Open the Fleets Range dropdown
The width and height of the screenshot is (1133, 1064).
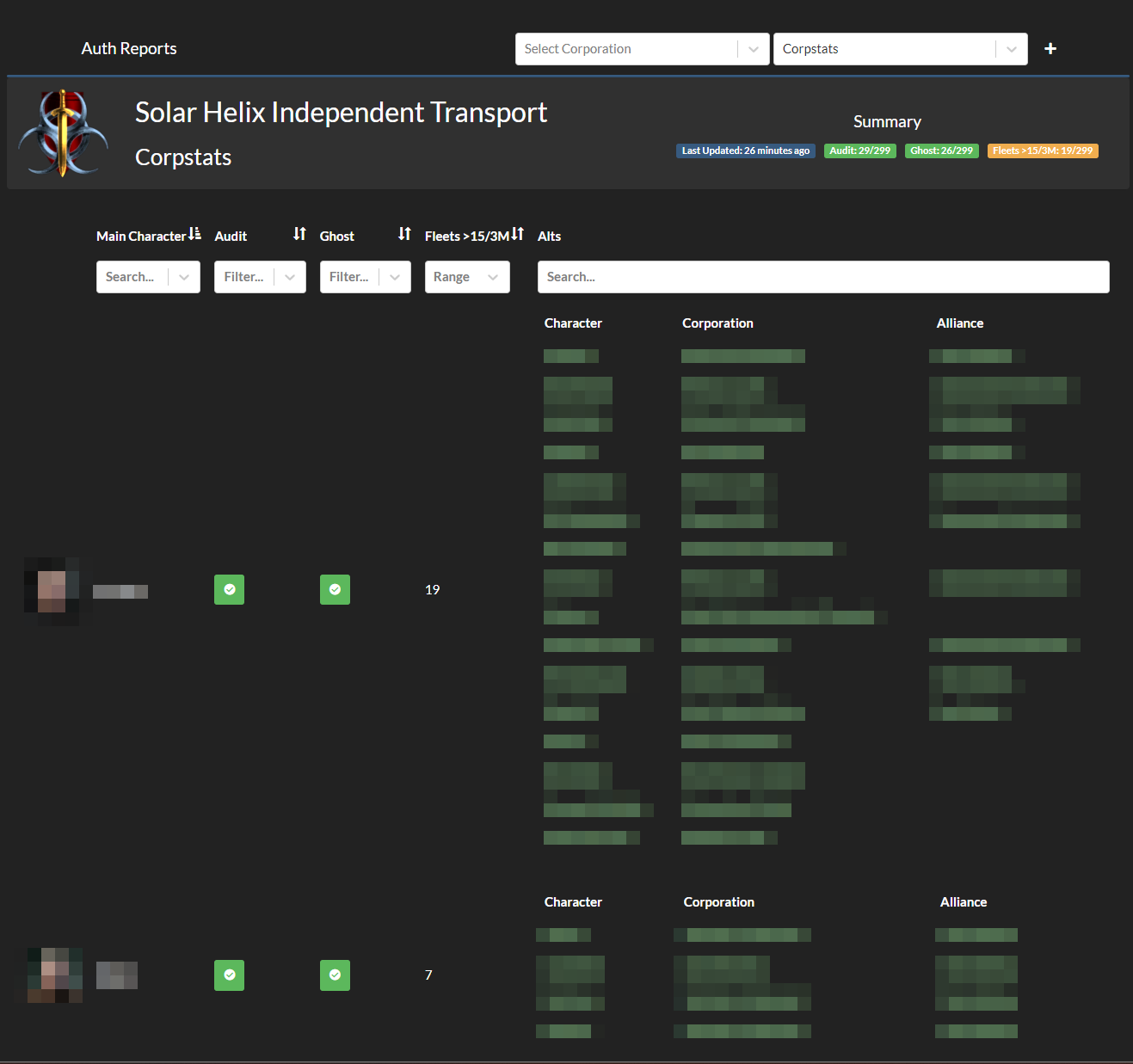point(467,276)
